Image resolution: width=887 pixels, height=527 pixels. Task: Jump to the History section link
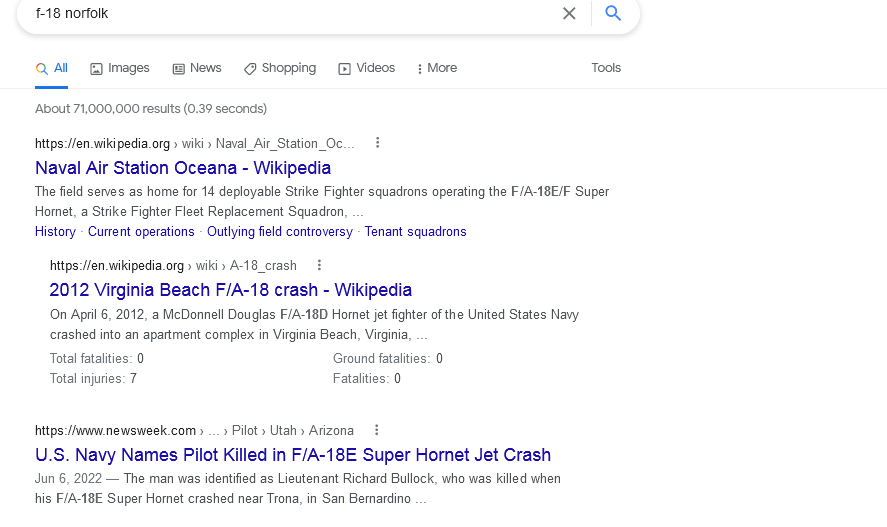55,232
